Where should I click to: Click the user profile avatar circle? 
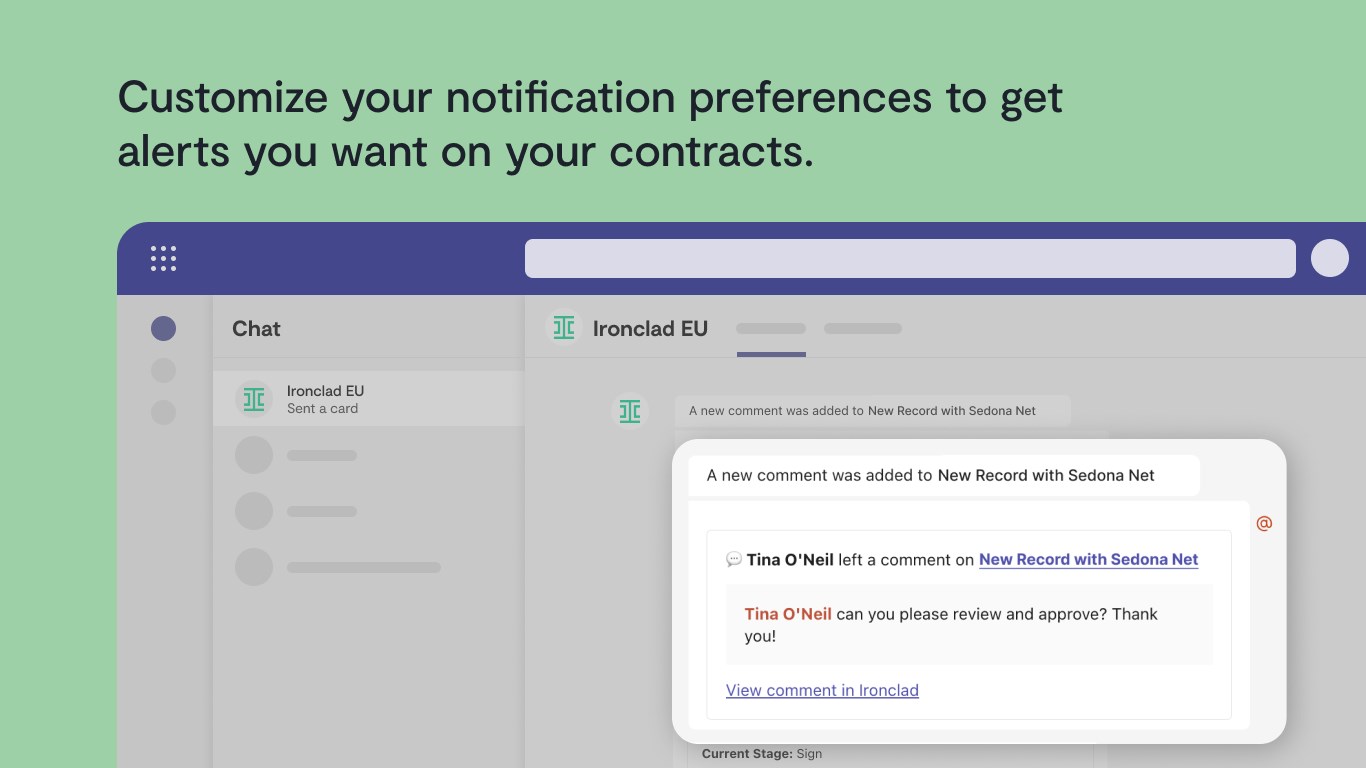pos(1330,258)
